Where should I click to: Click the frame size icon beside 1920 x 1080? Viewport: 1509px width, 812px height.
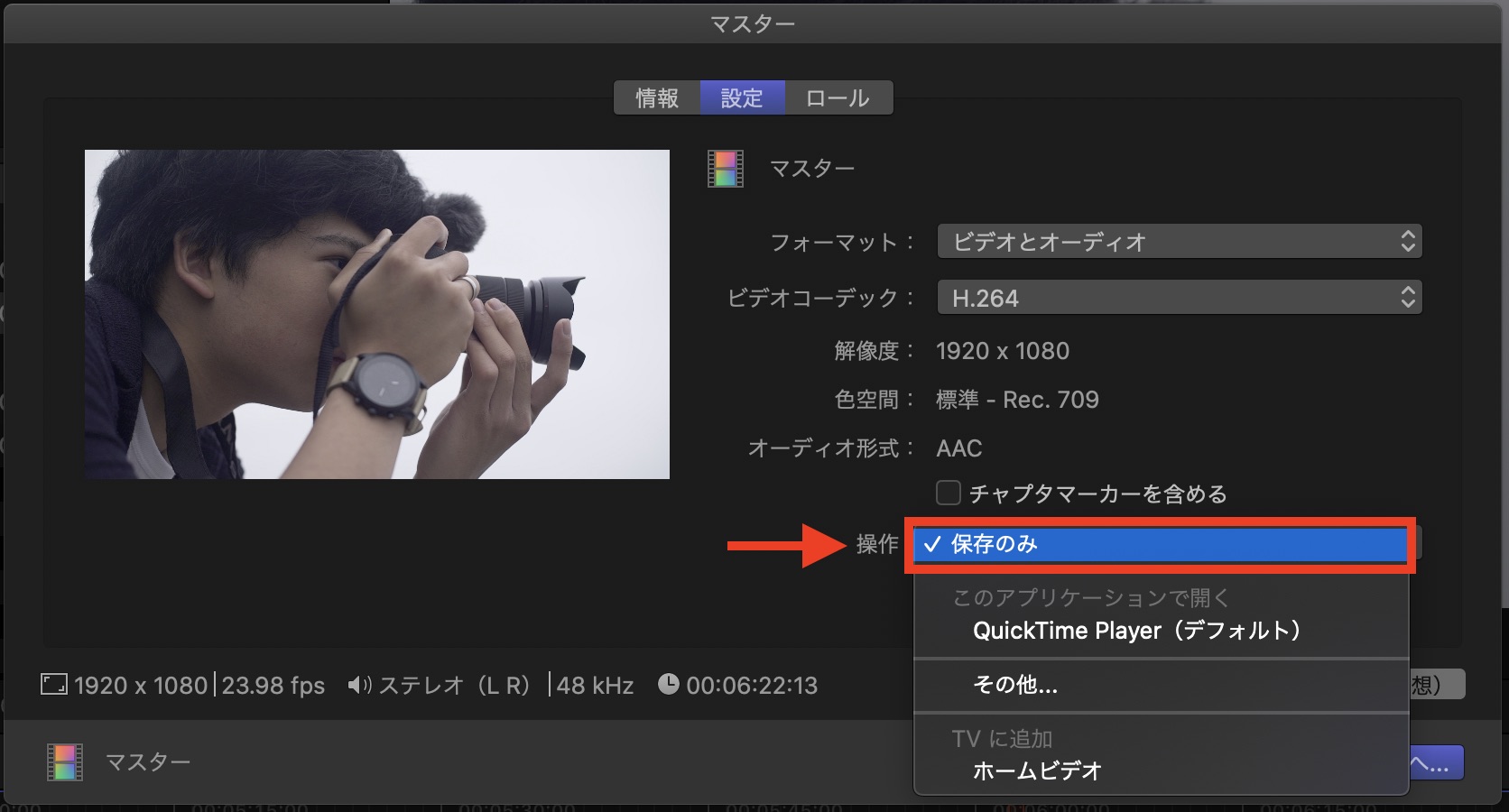point(53,684)
